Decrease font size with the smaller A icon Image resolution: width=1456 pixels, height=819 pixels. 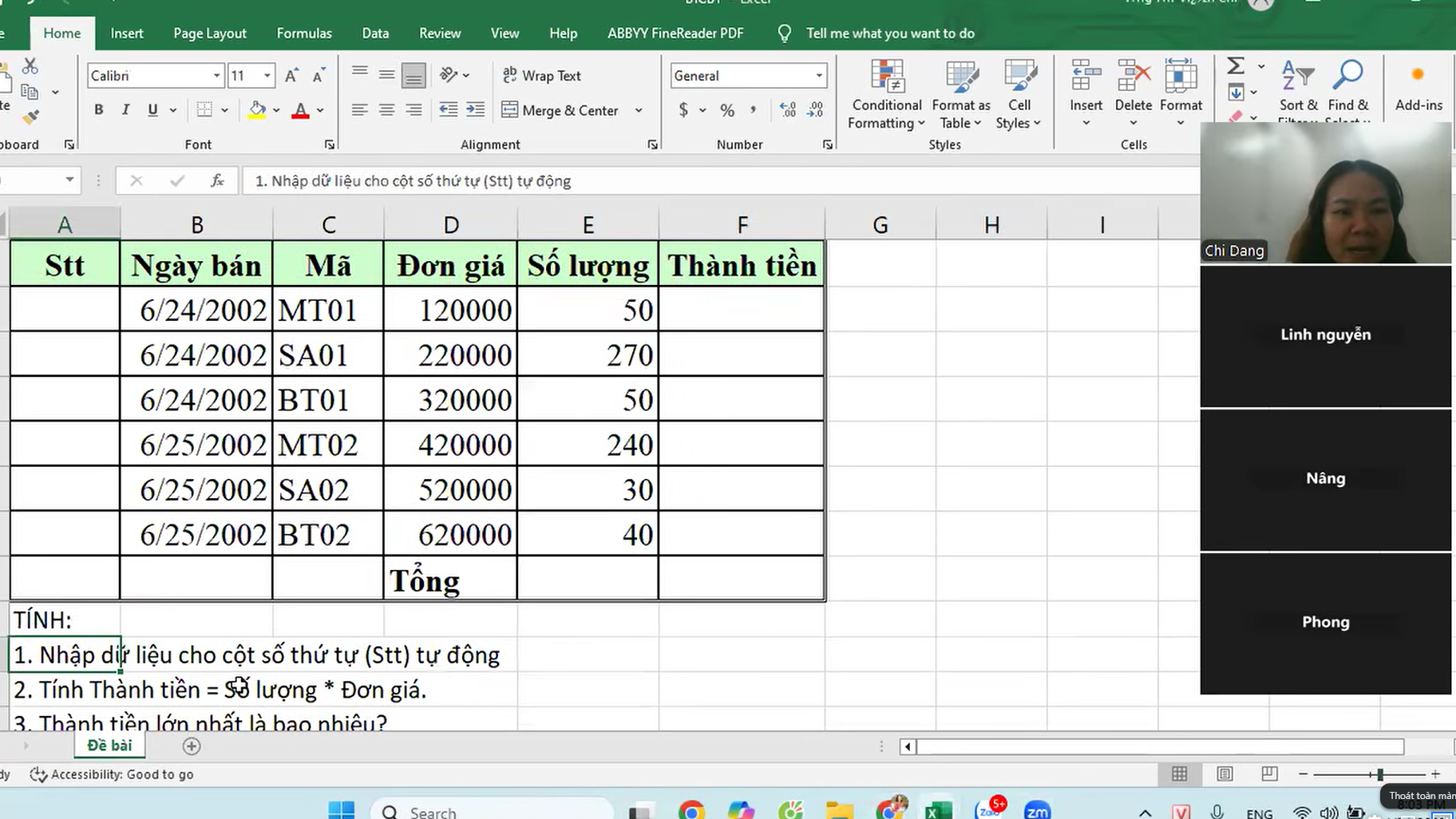point(318,76)
